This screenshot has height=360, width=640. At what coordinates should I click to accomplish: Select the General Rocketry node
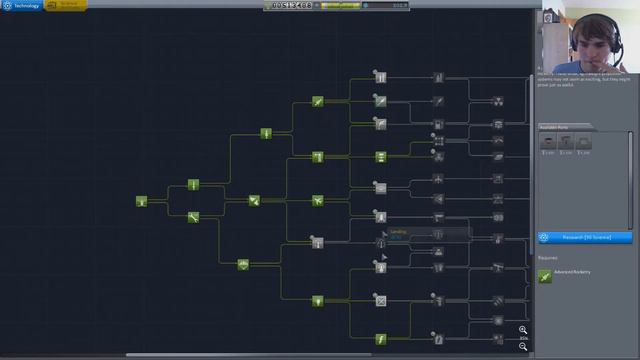pos(266,133)
